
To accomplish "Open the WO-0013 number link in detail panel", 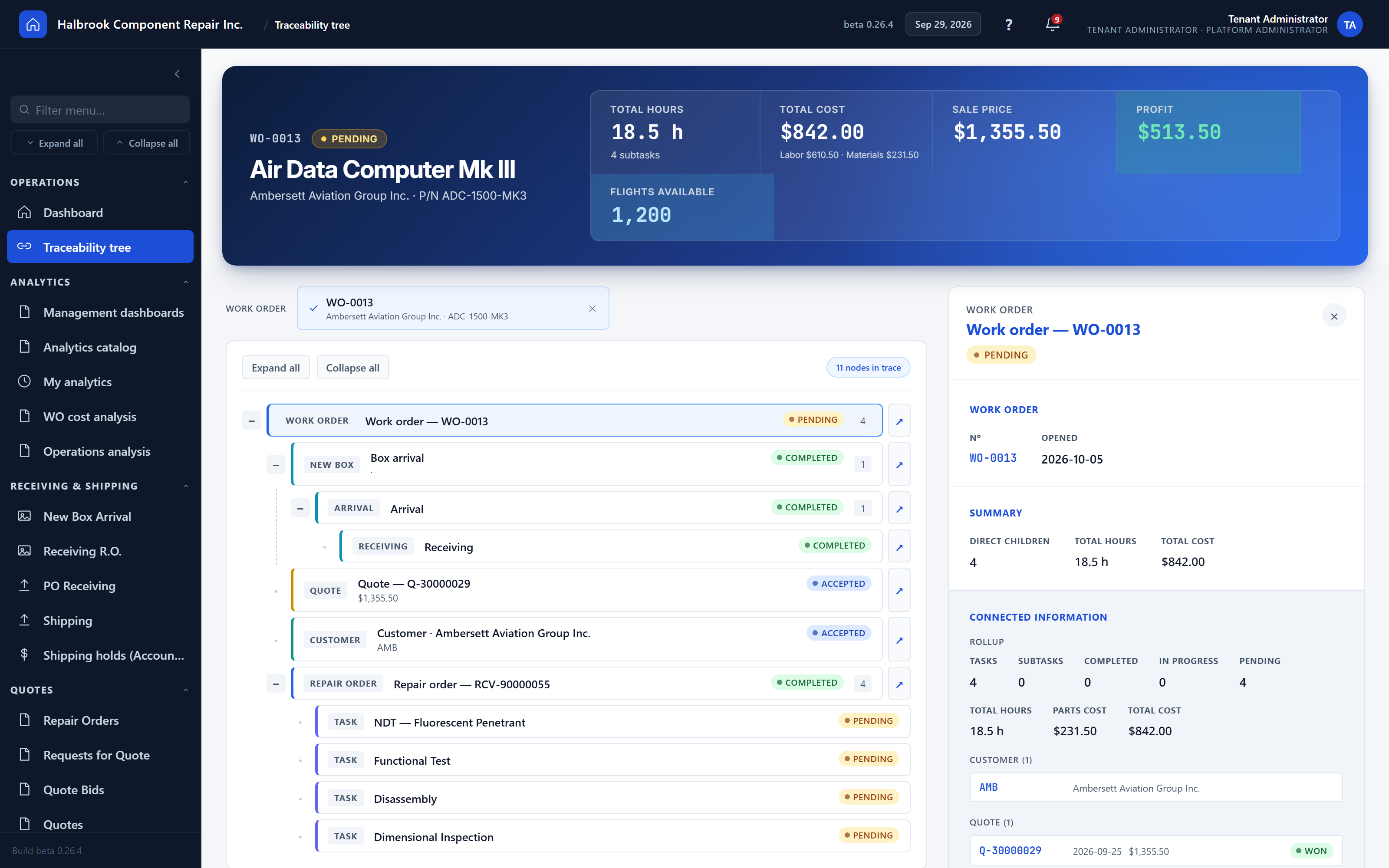I will coord(992,458).
